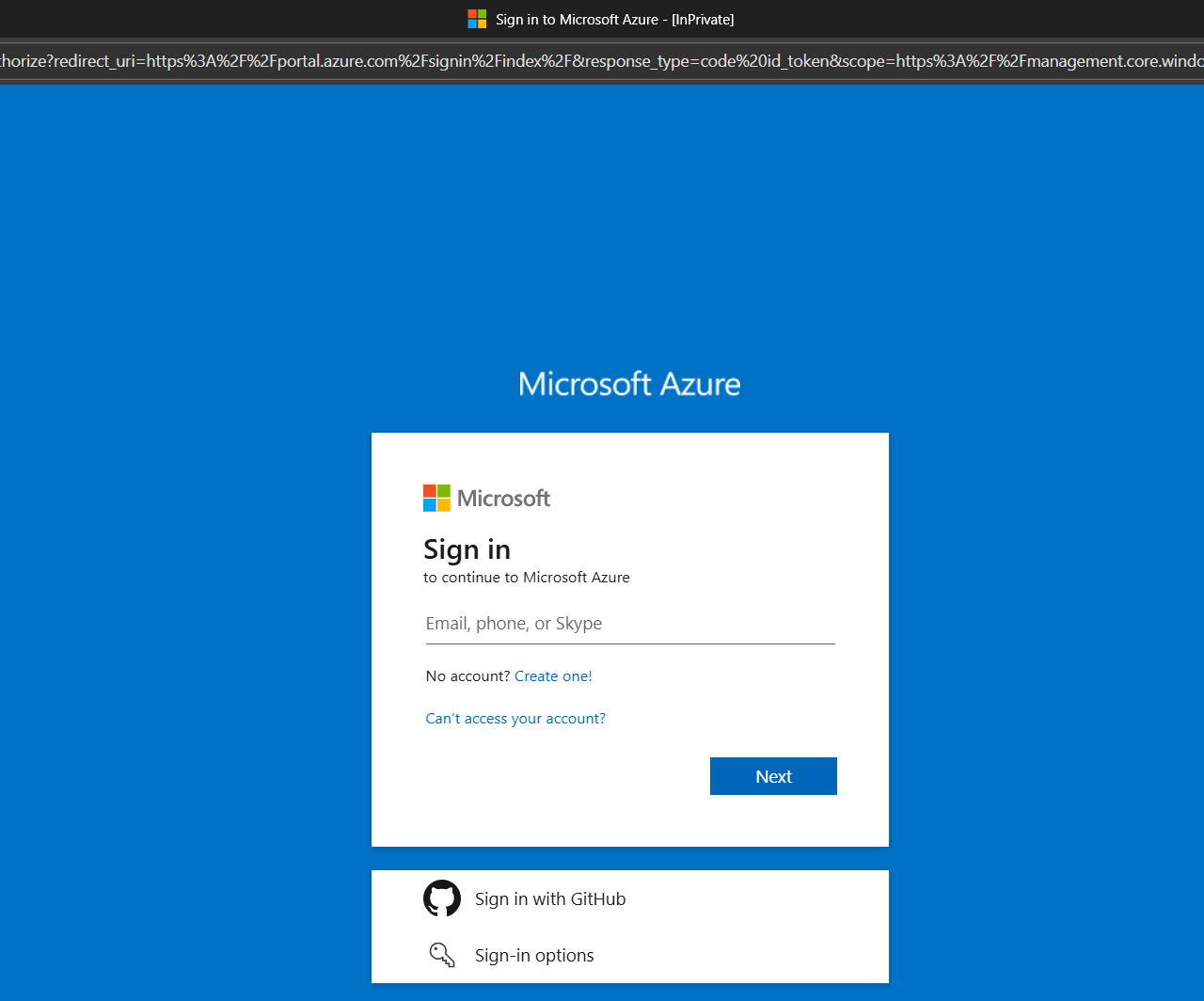Click the Email, phone, or Skype field
Viewport: 1204px width, 1001px height.
[x=630, y=624]
